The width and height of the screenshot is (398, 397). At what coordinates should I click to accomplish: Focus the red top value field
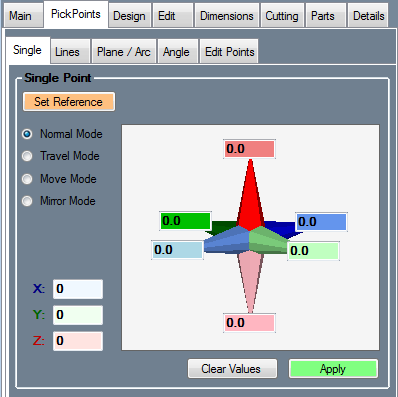(x=249, y=149)
